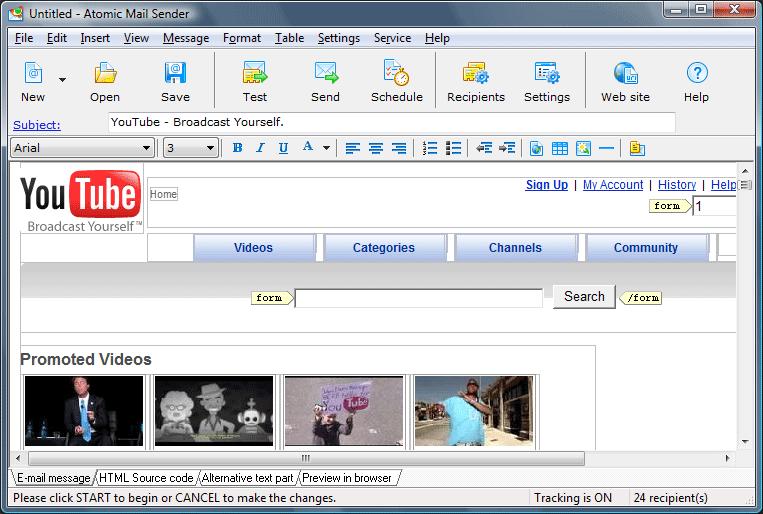Switch to the HTML Source code tab
This screenshot has width=763, height=514.
coord(146,478)
